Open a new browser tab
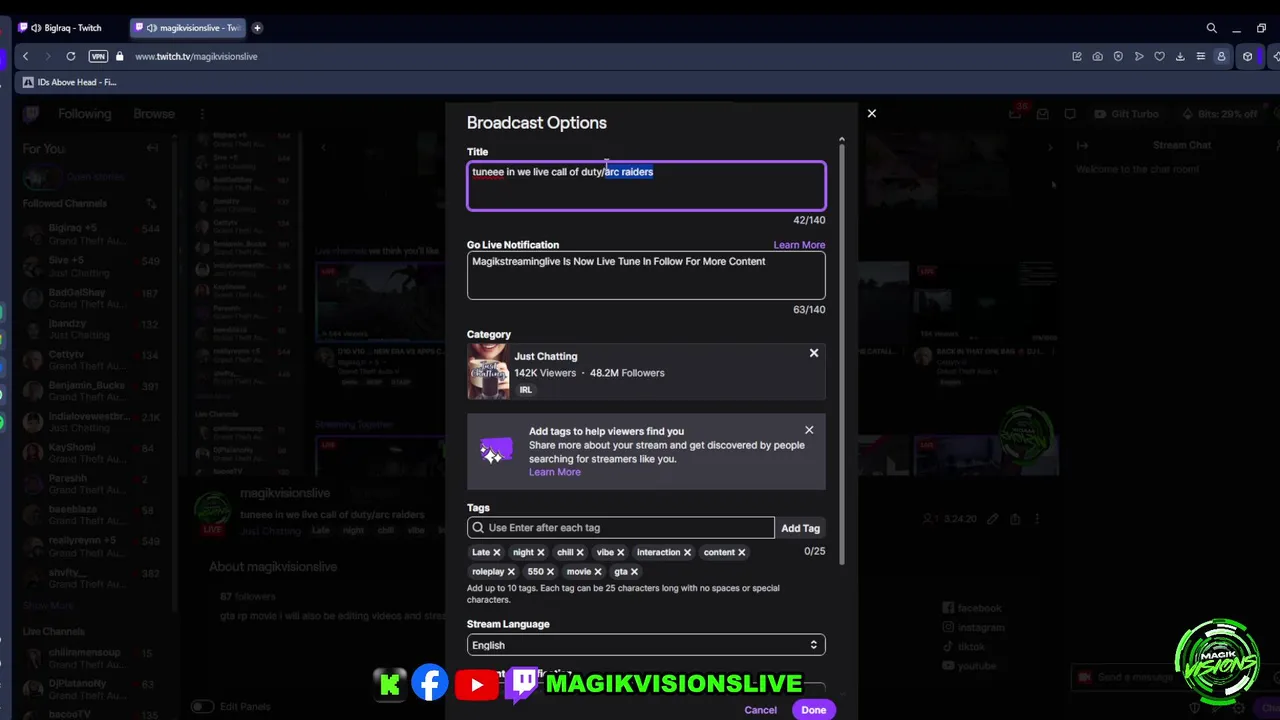The width and height of the screenshot is (1280, 720). [x=257, y=28]
